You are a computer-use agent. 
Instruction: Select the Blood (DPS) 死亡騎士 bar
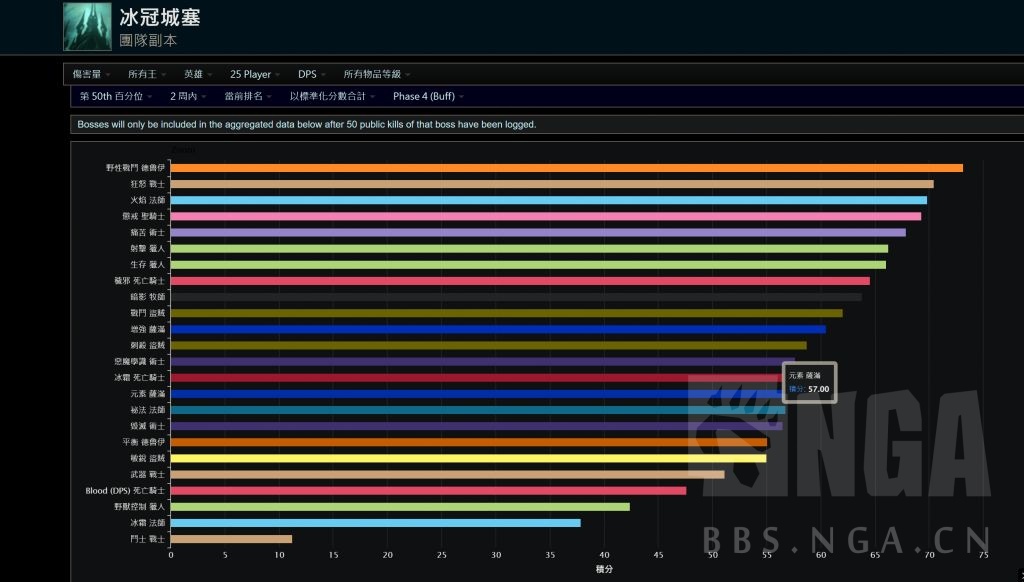(x=428, y=491)
